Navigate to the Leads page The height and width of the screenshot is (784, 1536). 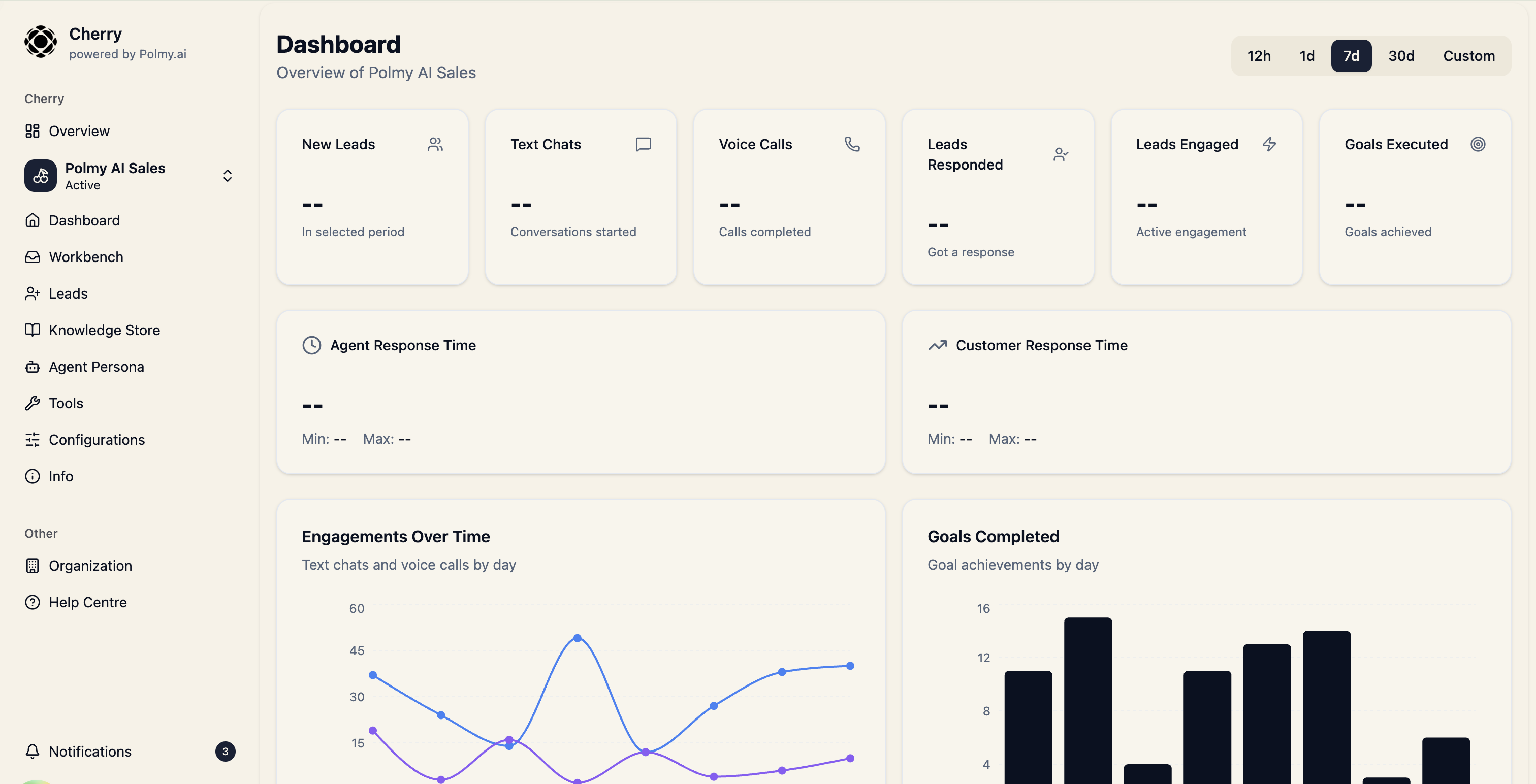[68, 293]
